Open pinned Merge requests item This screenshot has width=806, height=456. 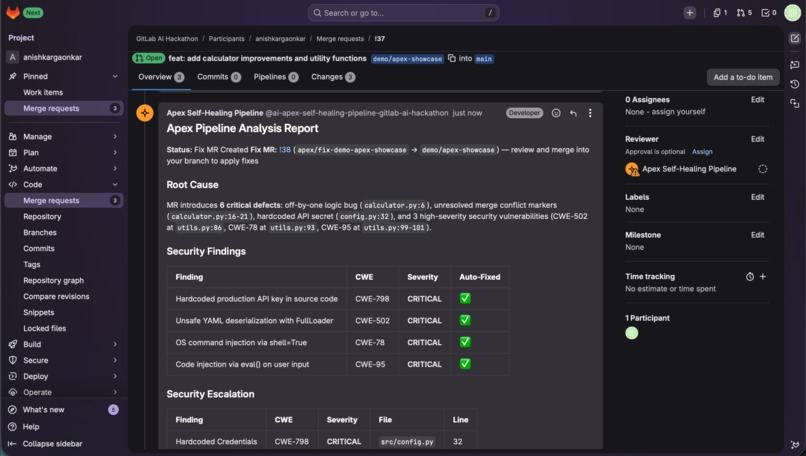pos(63,108)
